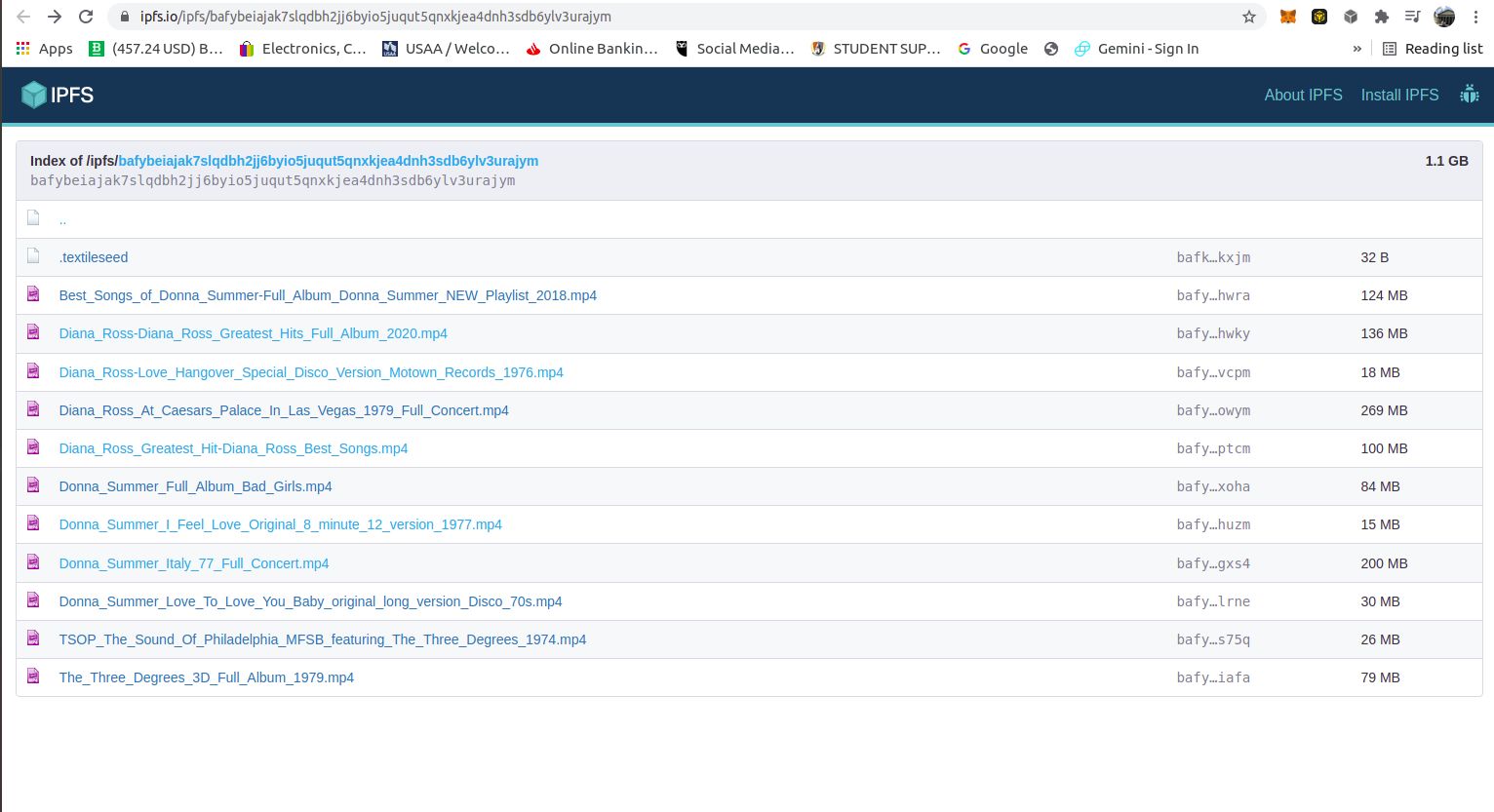This screenshot has height=812, width=1494.
Task: Click video icon beside TSOP_The_Sound_Of_Philadelphia file
Action: 33,638
